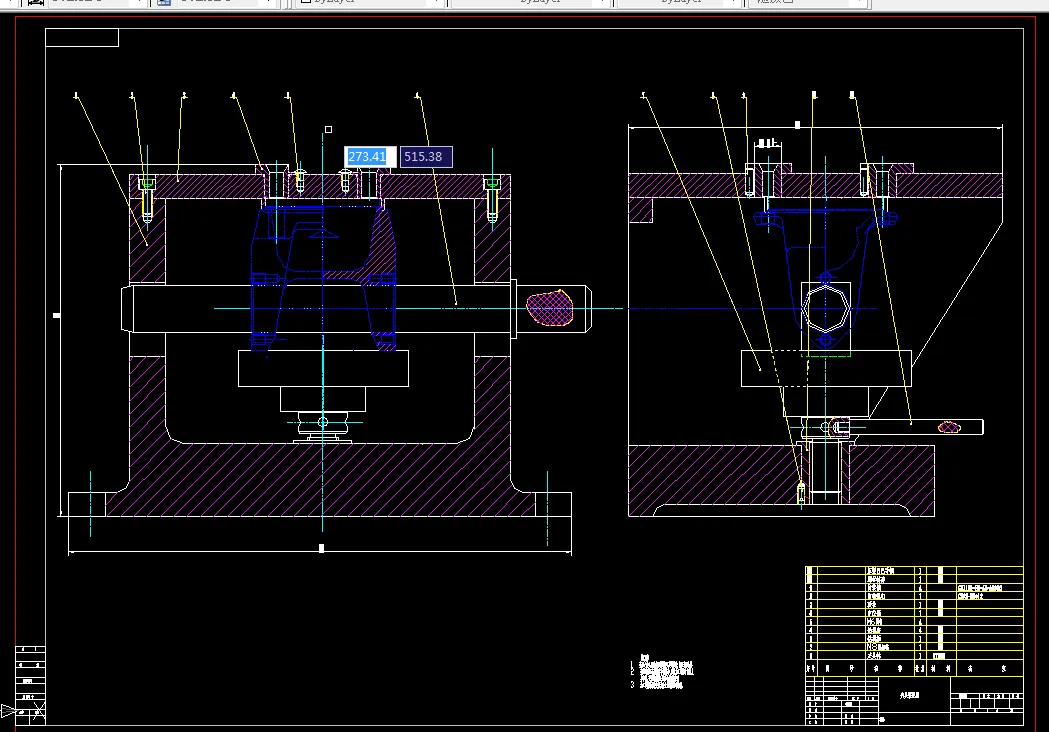1049x732 pixels.
Task: Click the UCS origin icon at the bottom-left corner
Action: tap(24, 711)
